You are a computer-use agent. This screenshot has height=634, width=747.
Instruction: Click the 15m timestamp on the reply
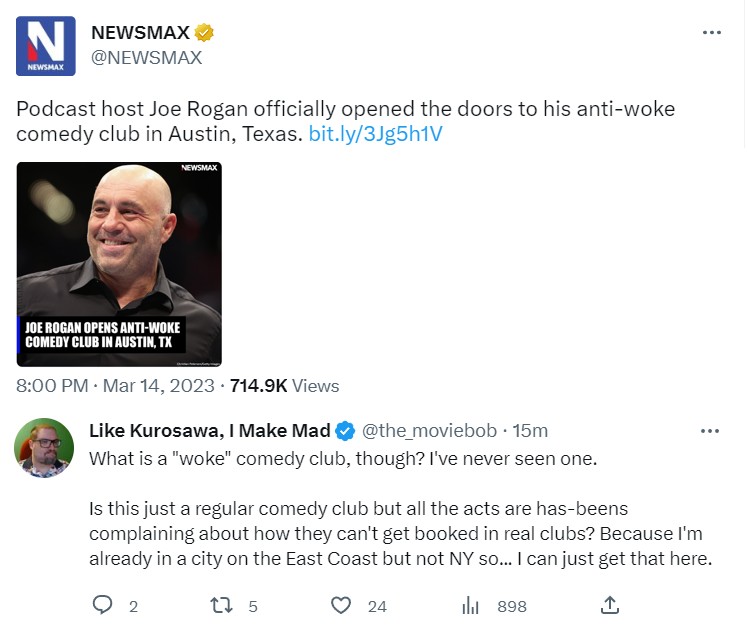530,431
